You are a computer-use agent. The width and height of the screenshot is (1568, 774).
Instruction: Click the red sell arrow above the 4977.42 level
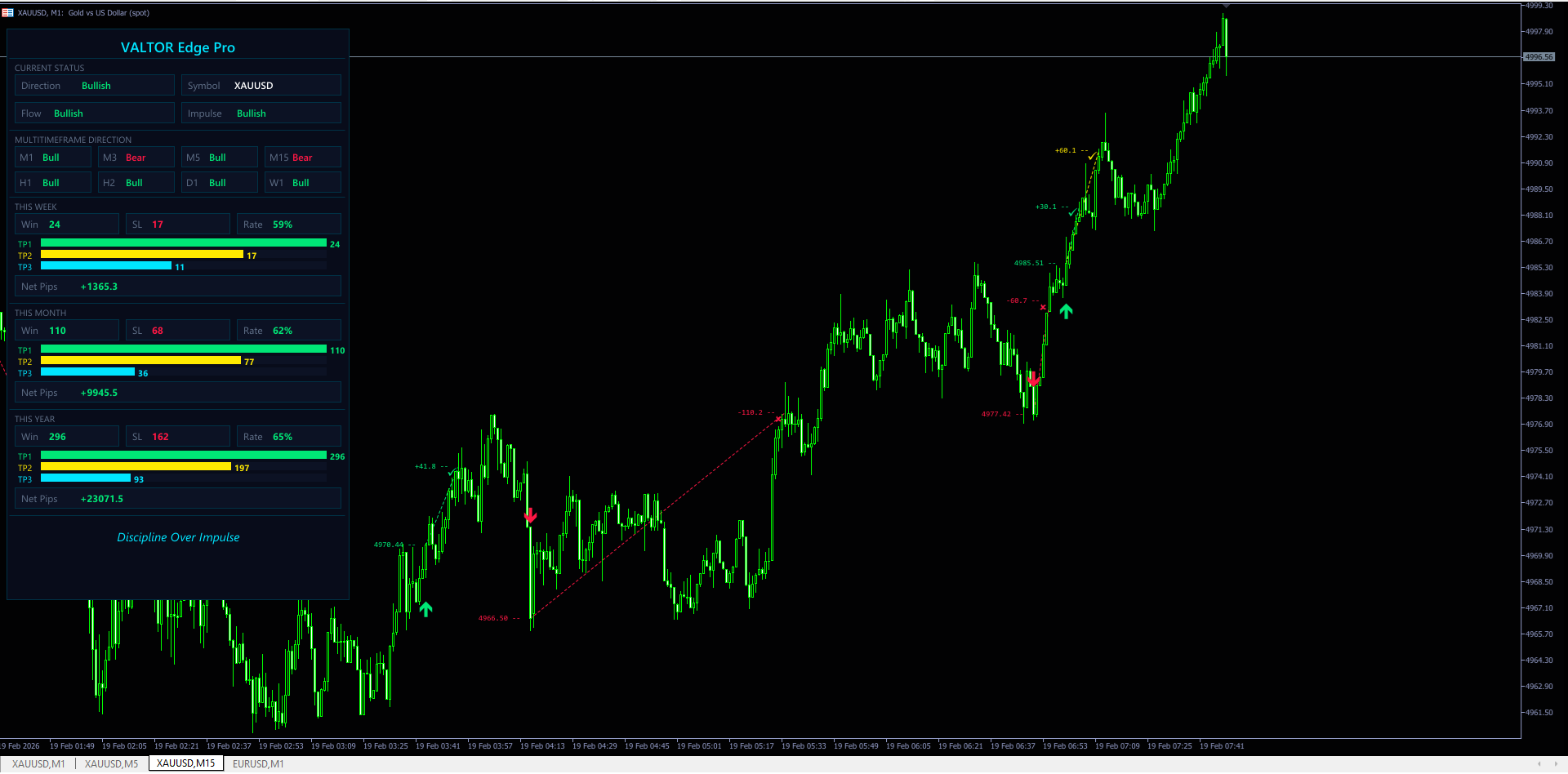(x=1034, y=379)
